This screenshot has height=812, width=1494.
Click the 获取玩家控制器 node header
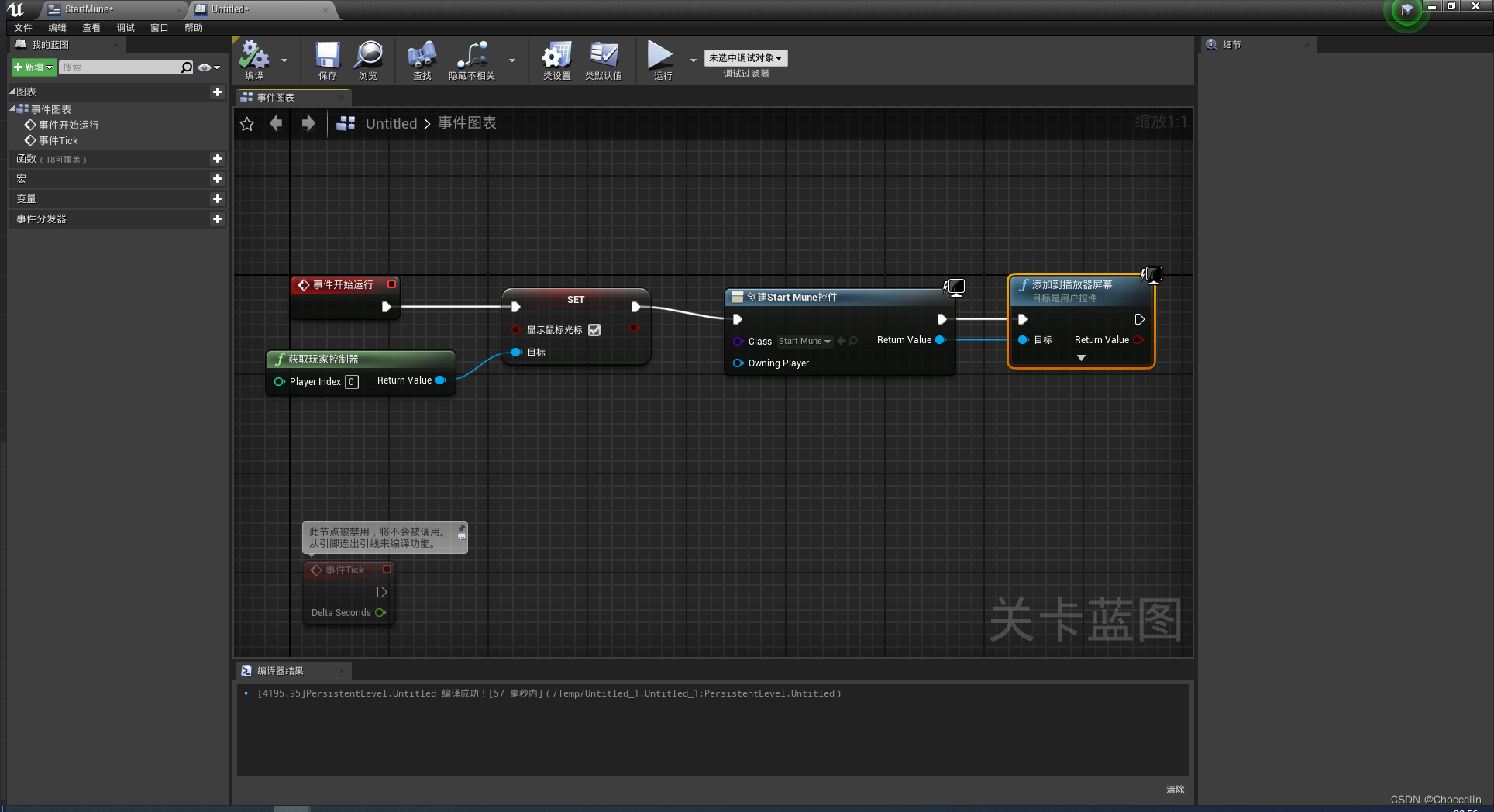[x=360, y=360]
